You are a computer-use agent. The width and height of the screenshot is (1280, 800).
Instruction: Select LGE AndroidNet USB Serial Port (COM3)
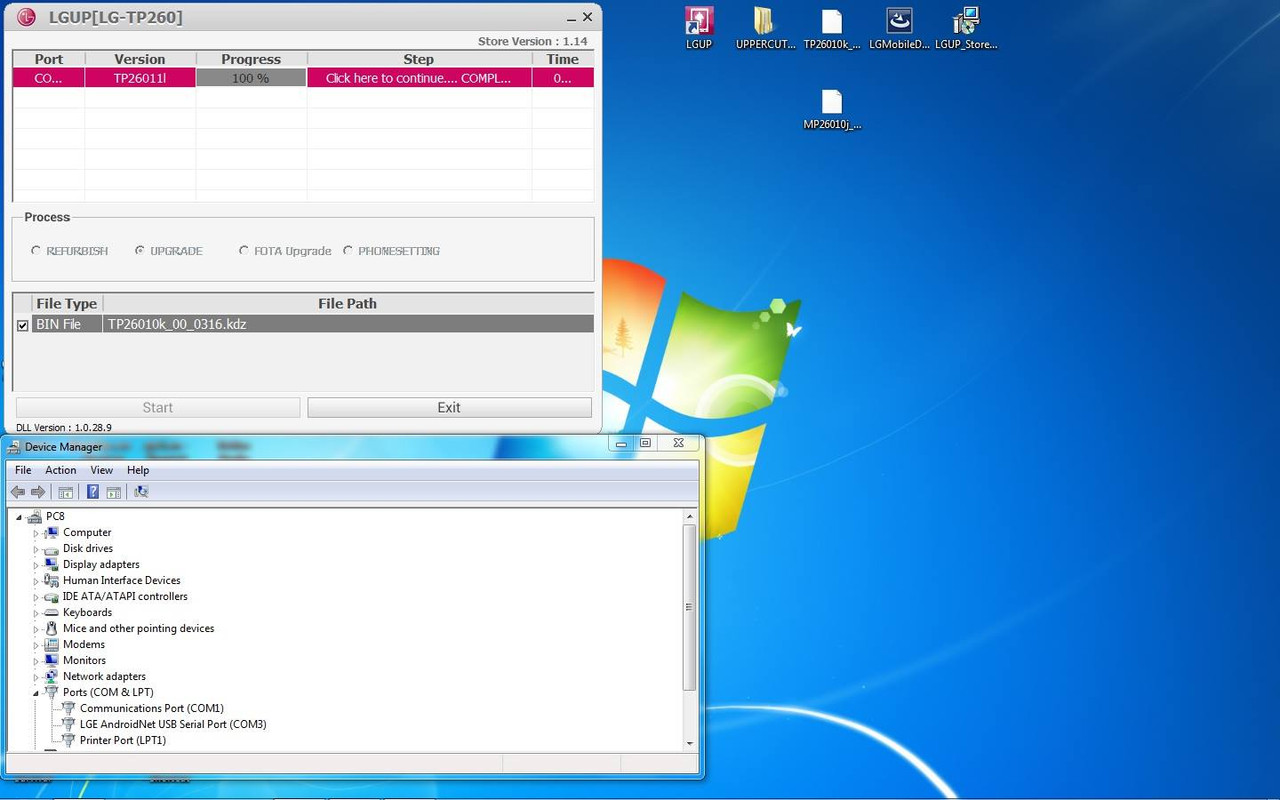(x=173, y=724)
